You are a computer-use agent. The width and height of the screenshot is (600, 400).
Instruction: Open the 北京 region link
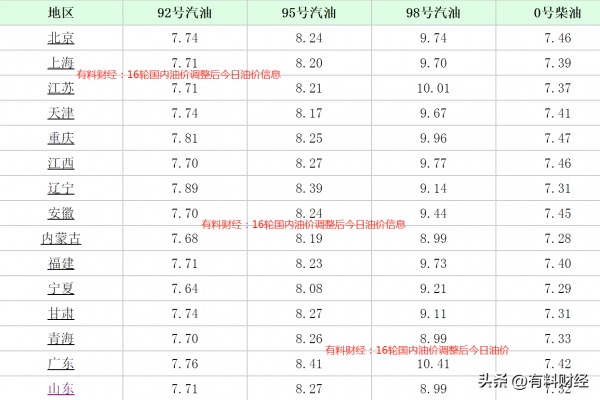click(61, 37)
